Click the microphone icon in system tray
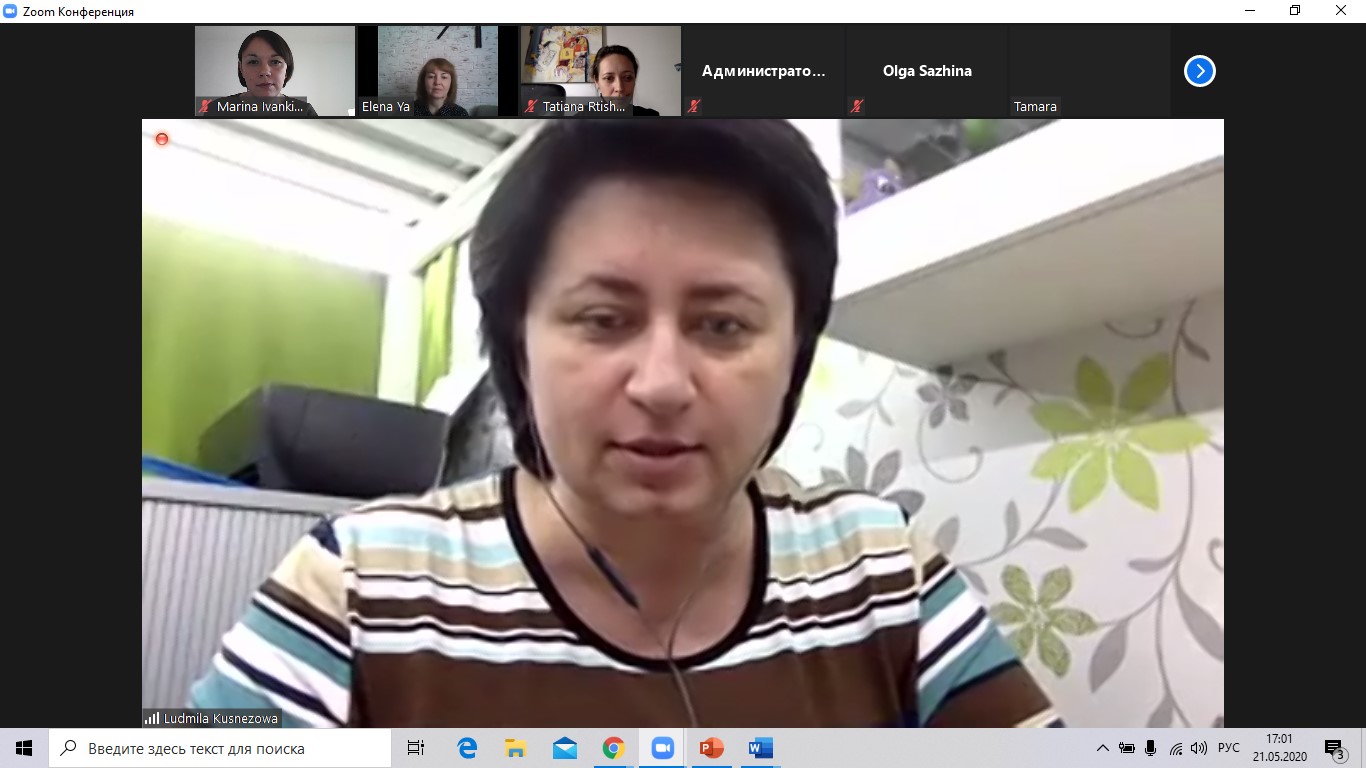Viewport: 1366px width, 768px height. [1151, 748]
